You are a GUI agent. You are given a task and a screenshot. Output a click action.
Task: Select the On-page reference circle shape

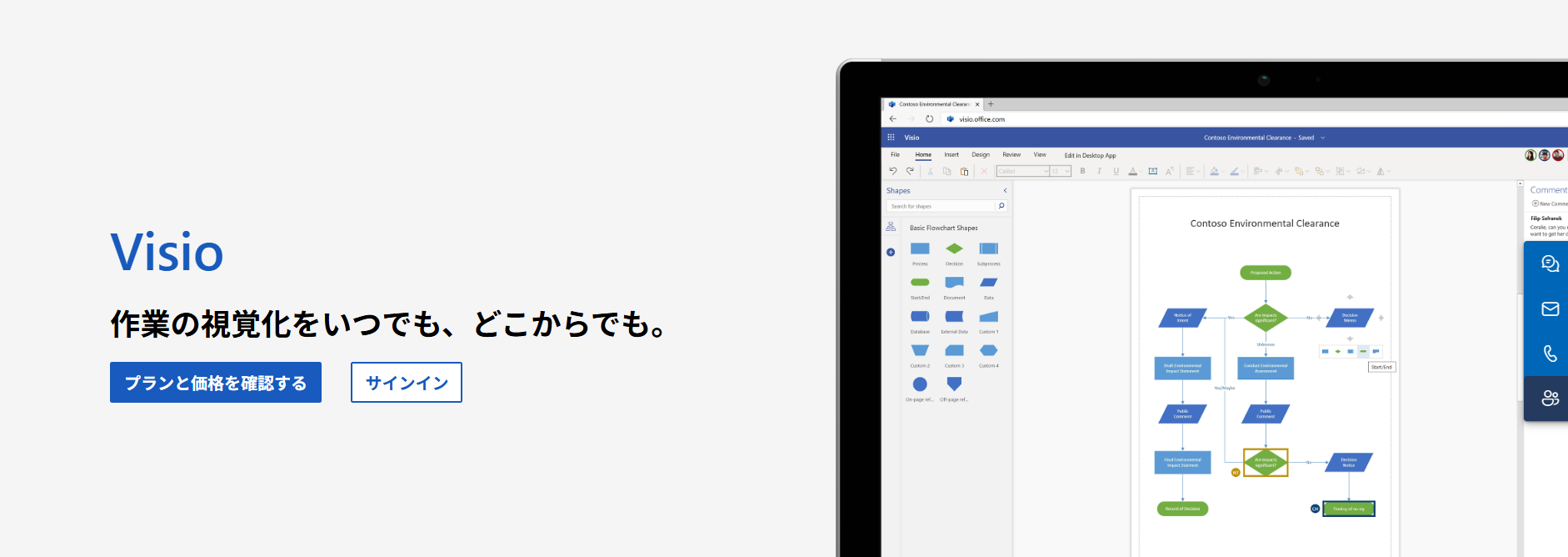(920, 384)
